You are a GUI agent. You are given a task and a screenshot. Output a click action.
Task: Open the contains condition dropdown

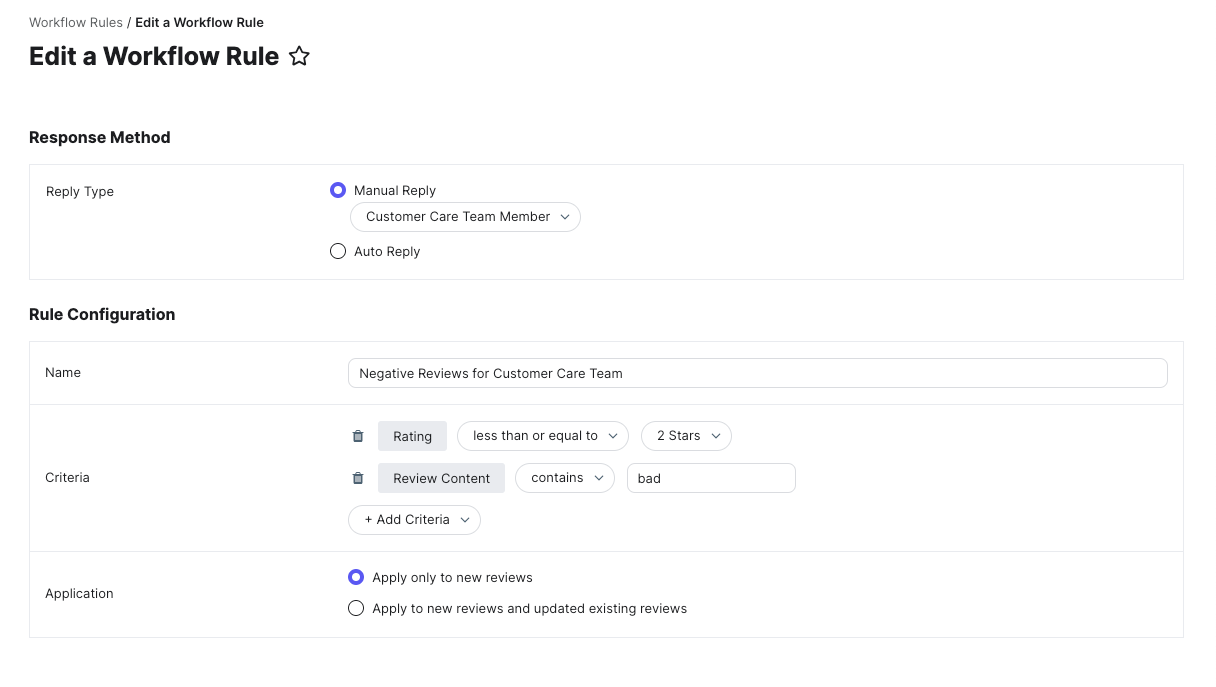click(x=564, y=478)
